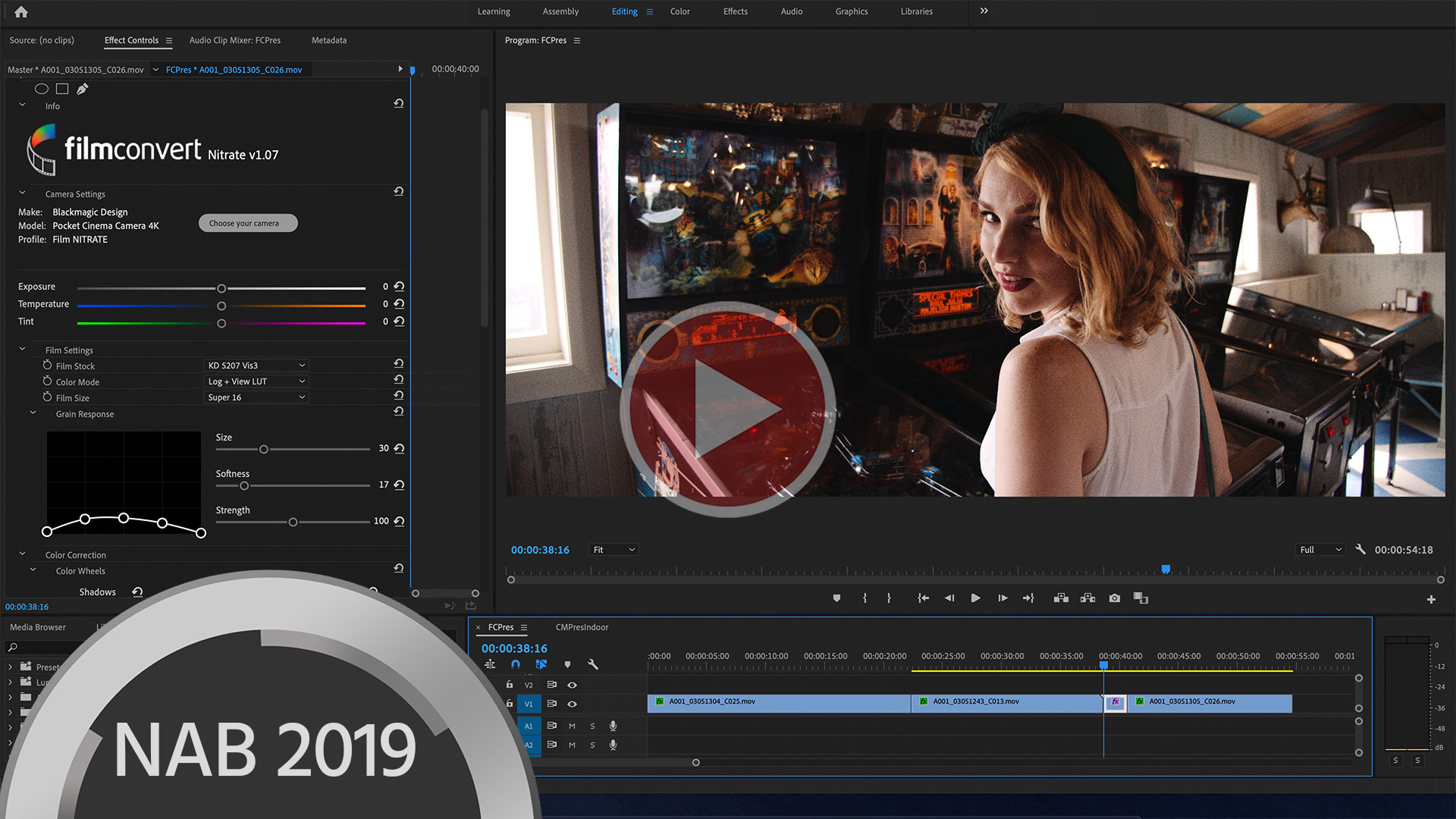Click the Lift button

point(1061,598)
